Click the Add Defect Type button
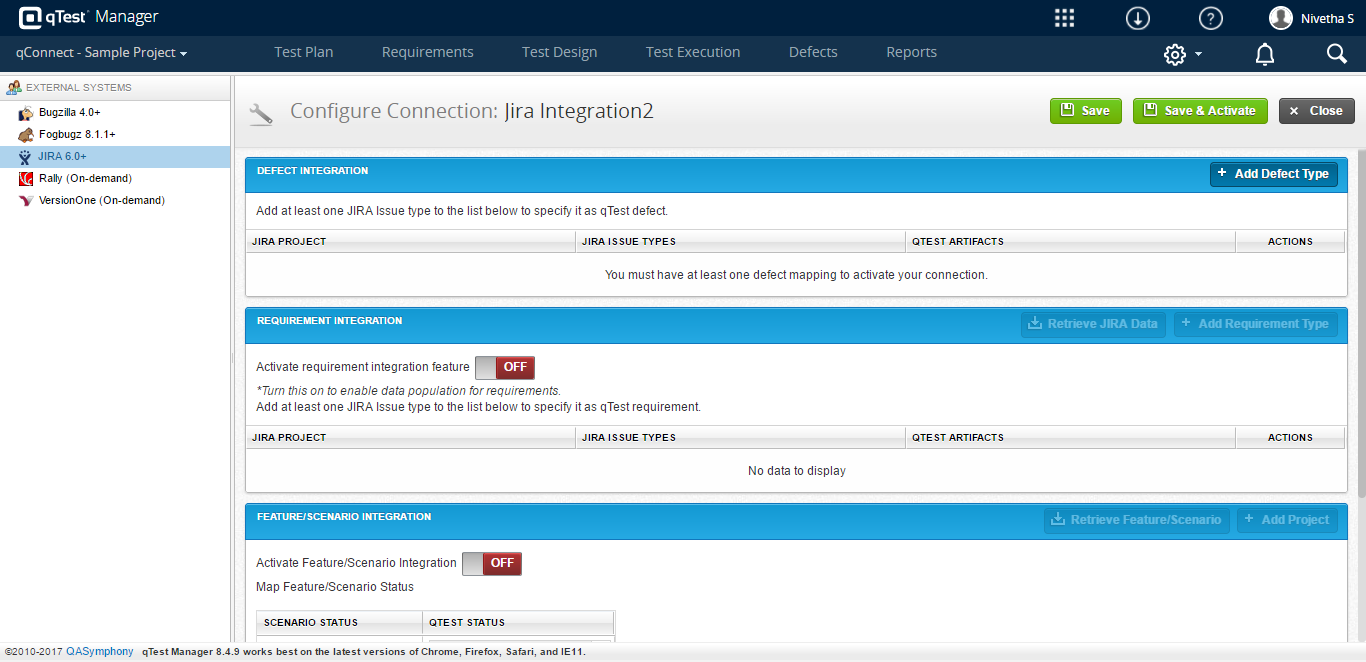1366x662 pixels. coord(1274,174)
